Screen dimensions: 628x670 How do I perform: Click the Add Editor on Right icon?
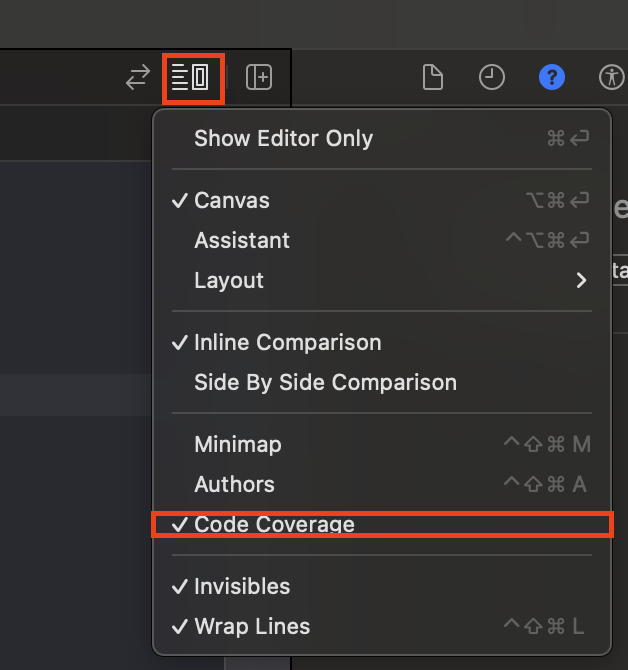[x=259, y=78]
